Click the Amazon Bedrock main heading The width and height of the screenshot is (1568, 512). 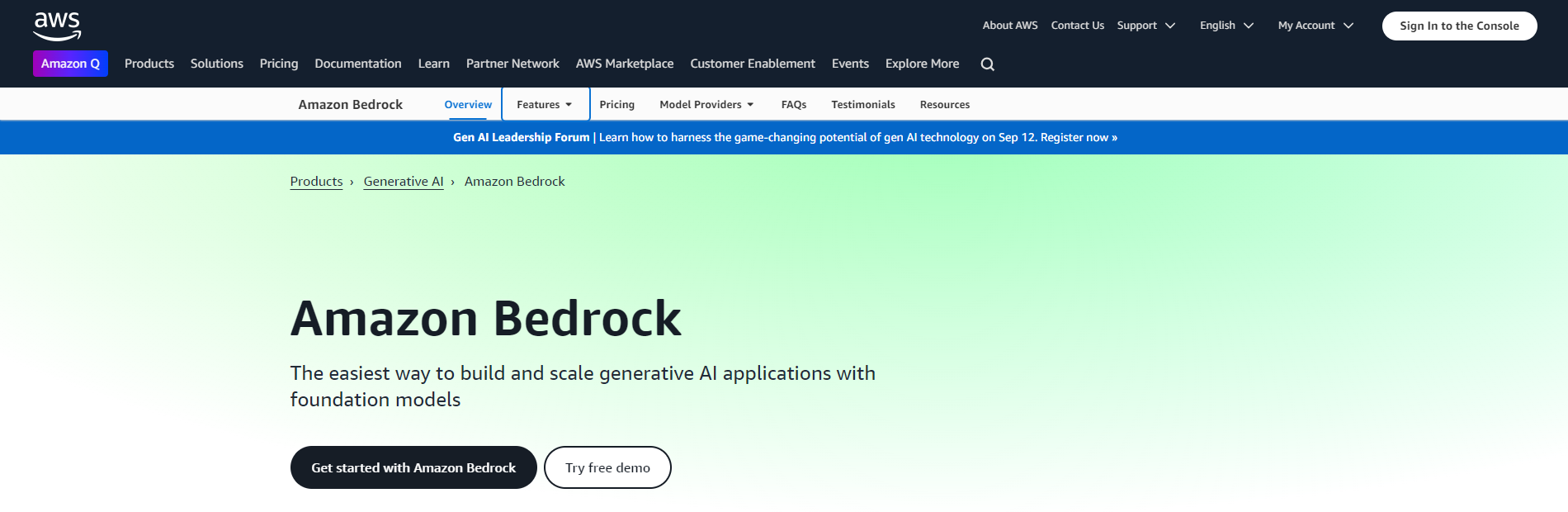(486, 319)
